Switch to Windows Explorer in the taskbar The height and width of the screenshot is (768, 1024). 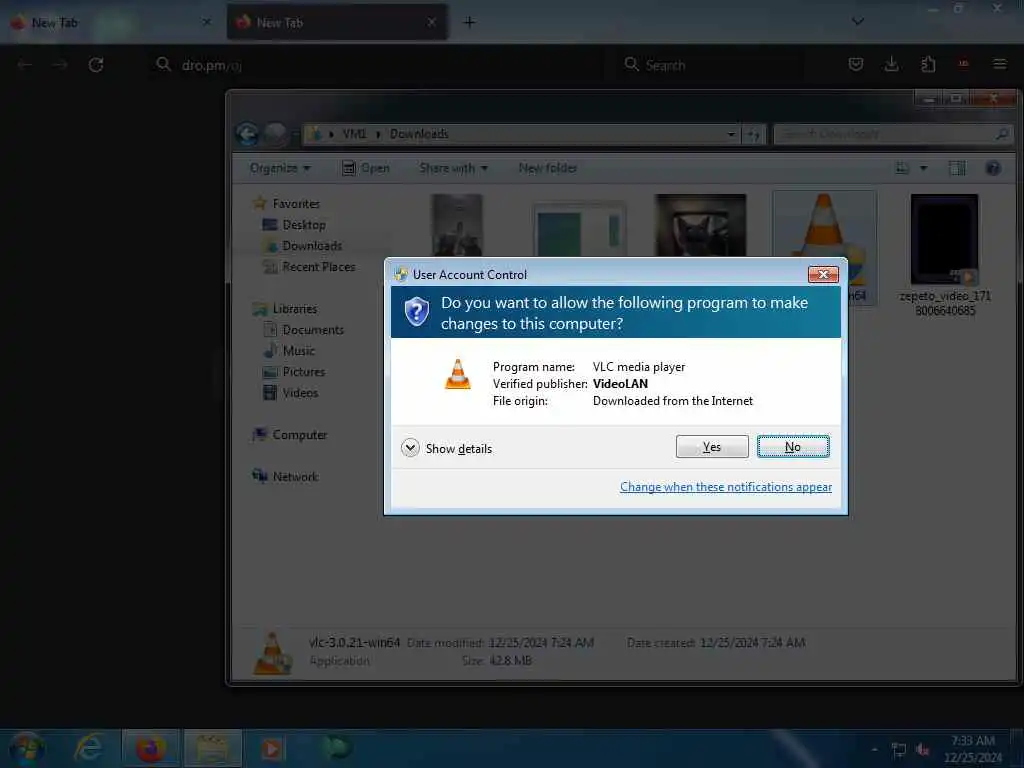click(212, 748)
